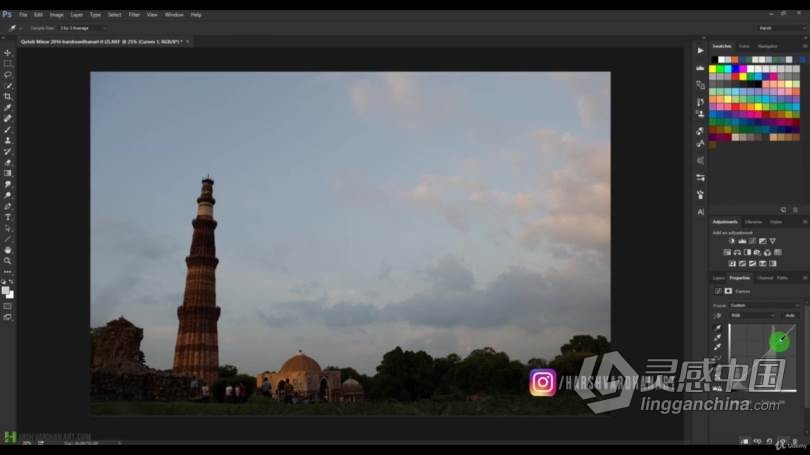Toggle Quick Mask mode

click(x=8, y=306)
